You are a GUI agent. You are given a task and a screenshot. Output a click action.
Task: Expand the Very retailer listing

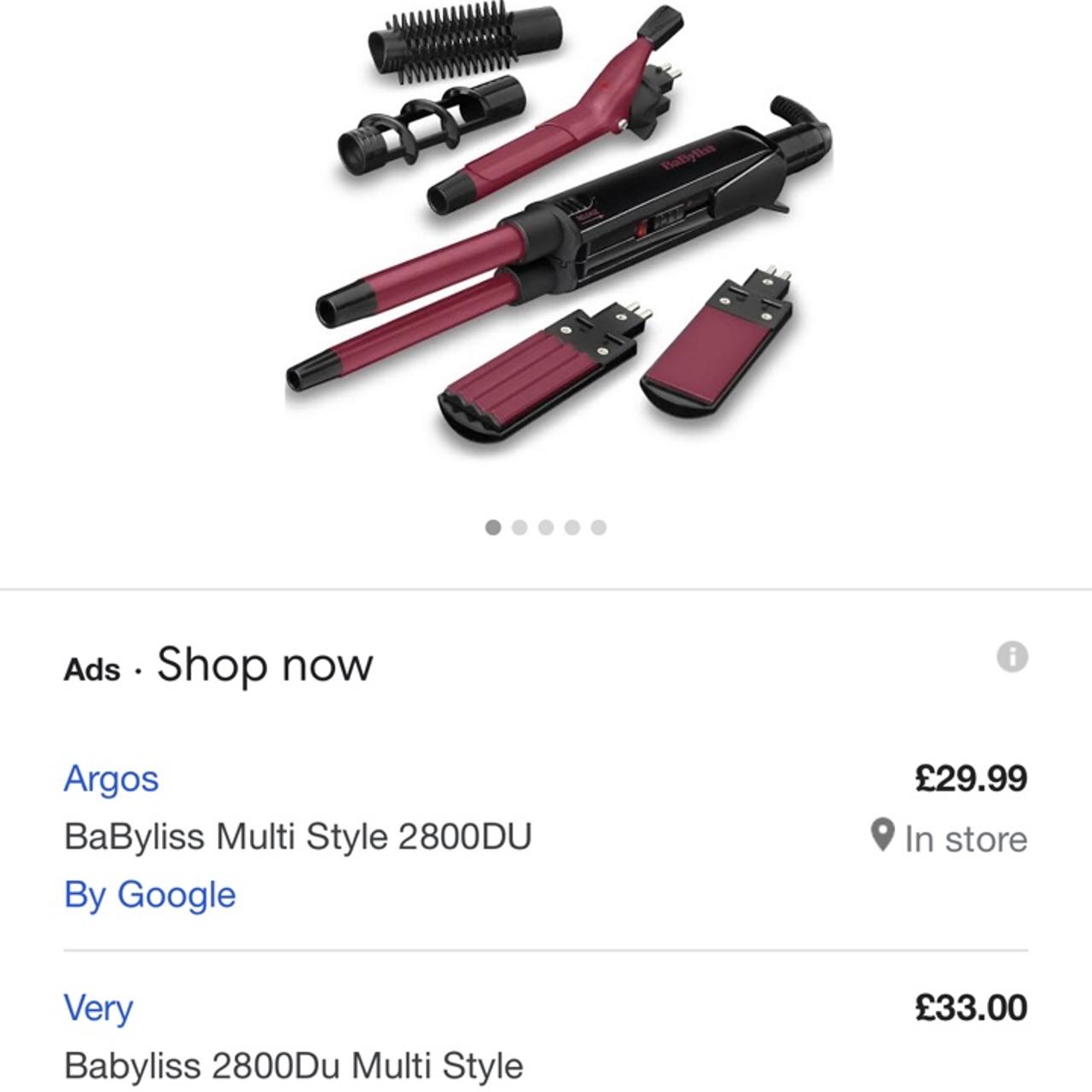point(100,1008)
